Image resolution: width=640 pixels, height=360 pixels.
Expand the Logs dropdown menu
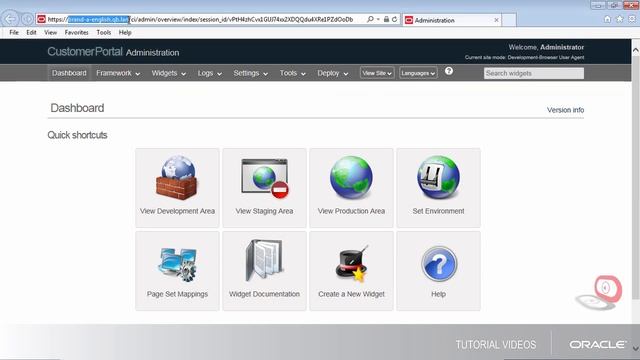pos(209,73)
